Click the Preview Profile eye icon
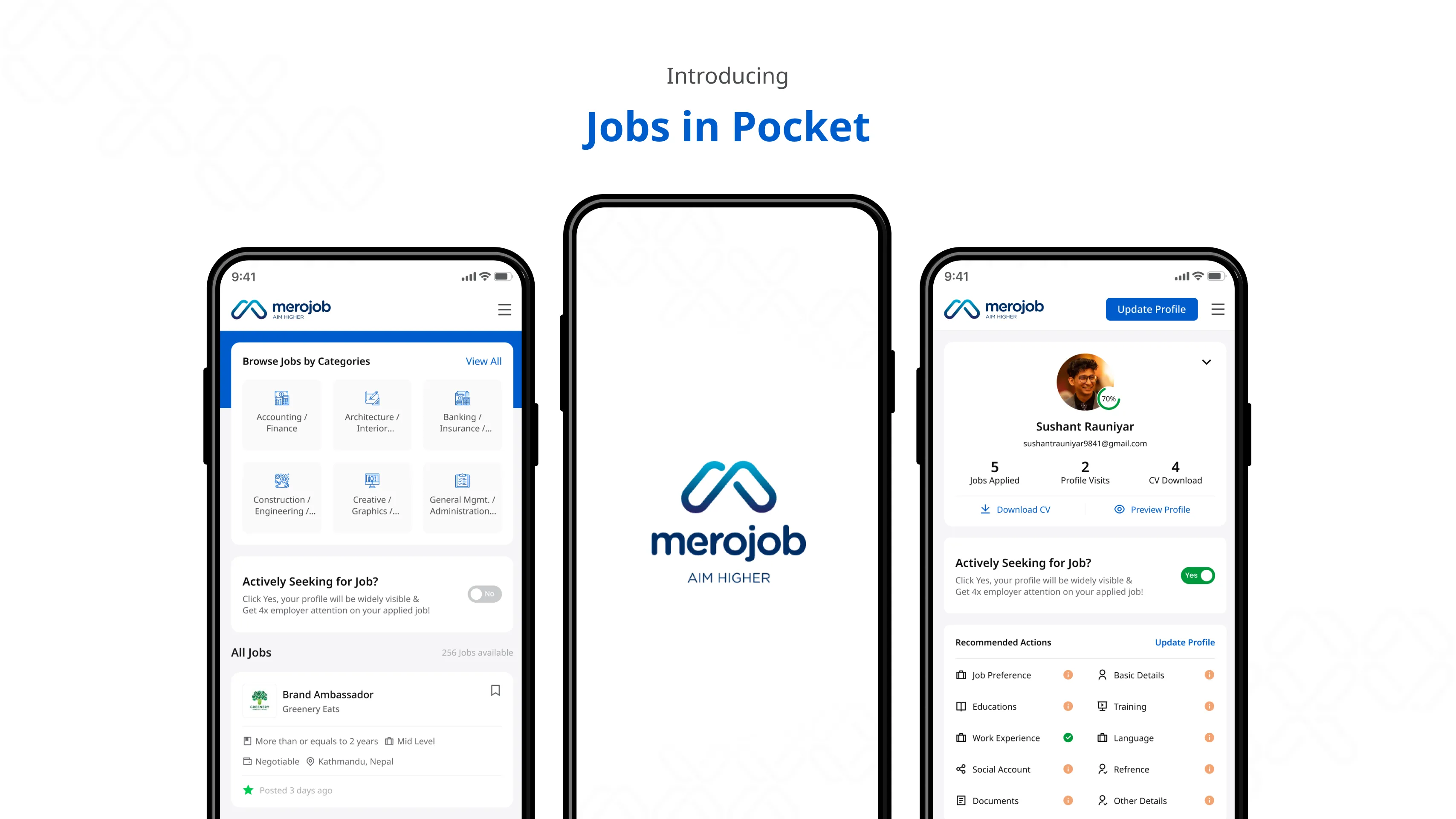The width and height of the screenshot is (1456, 819). [1119, 509]
